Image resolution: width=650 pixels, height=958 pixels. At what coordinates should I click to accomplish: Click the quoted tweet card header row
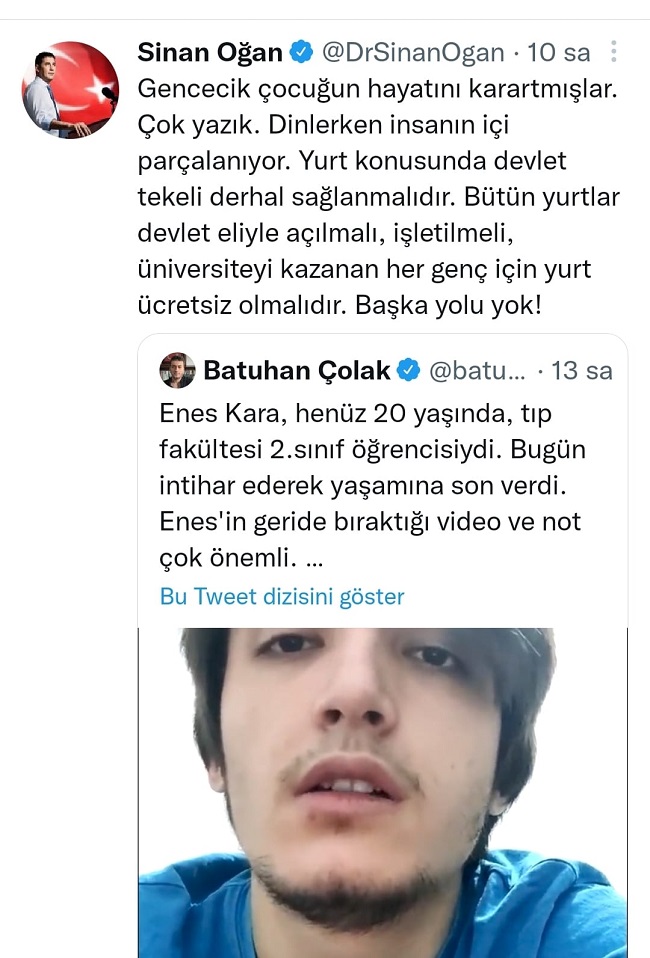(382, 371)
